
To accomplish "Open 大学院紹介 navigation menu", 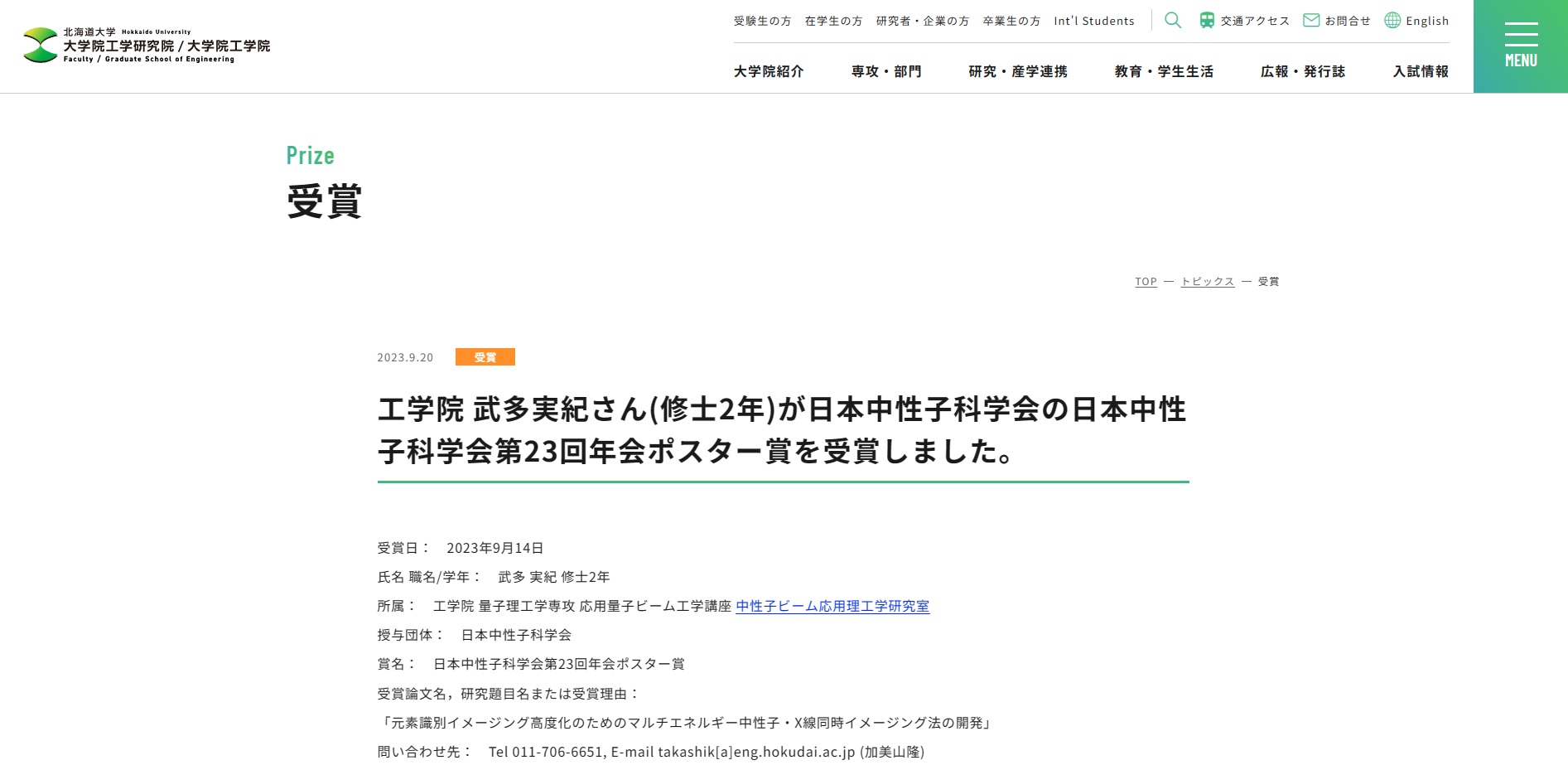I will pyautogui.click(x=769, y=71).
